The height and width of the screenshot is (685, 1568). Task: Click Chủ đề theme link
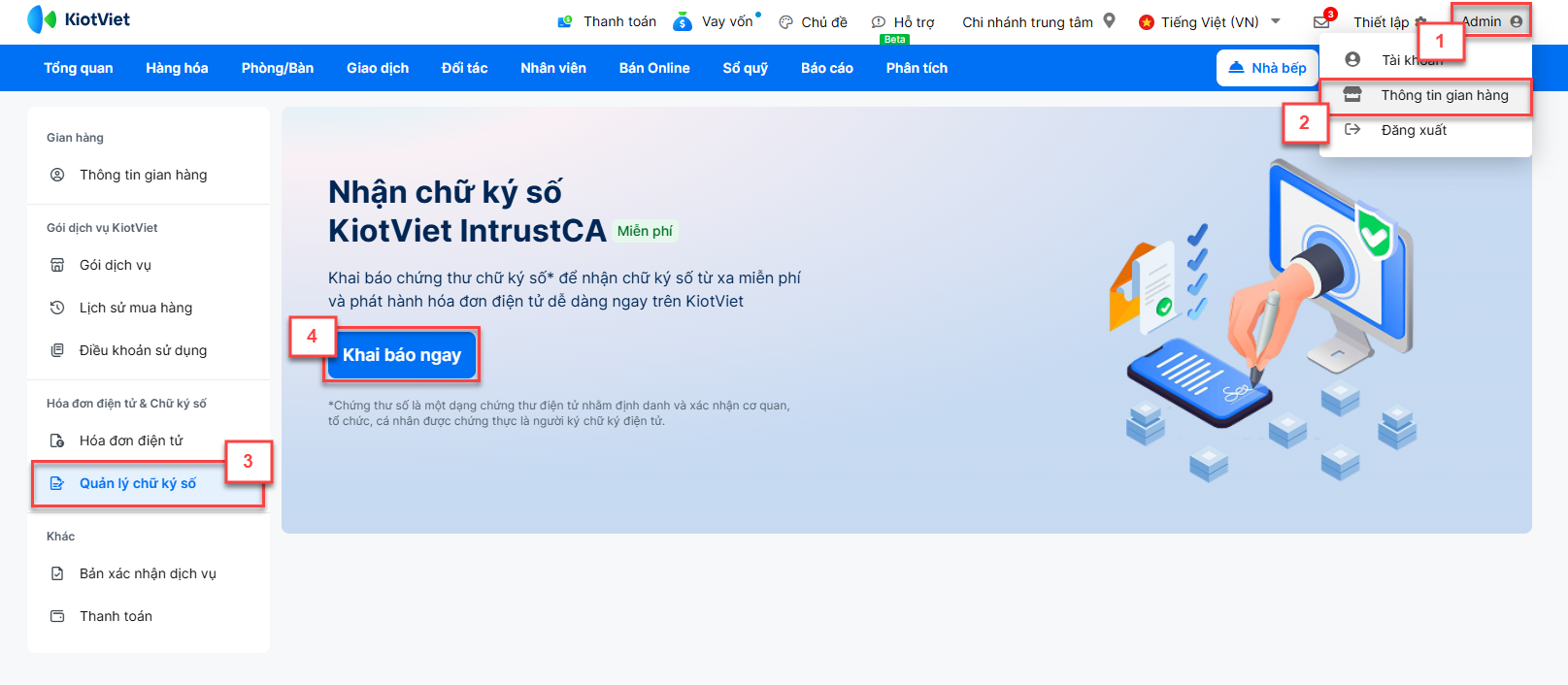coord(824,22)
